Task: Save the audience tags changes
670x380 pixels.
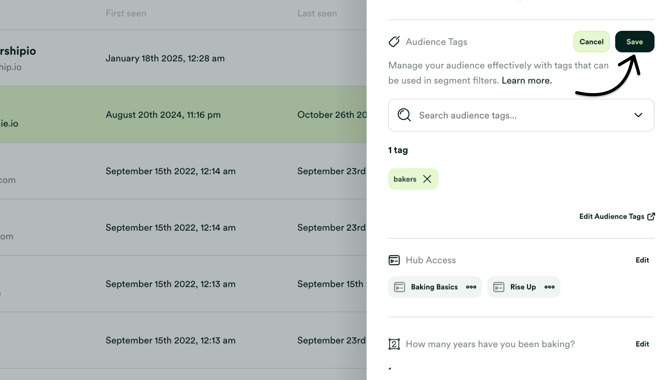Action: click(x=635, y=41)
